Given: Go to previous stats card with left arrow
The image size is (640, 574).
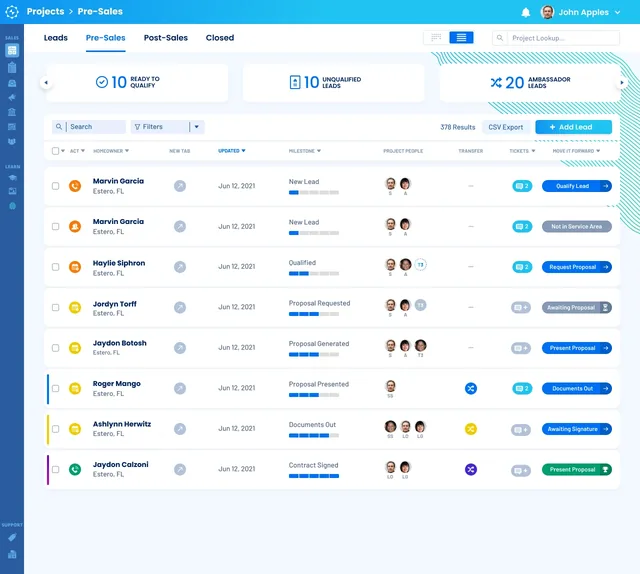Looking at the screenshot, I should [46, 82].
